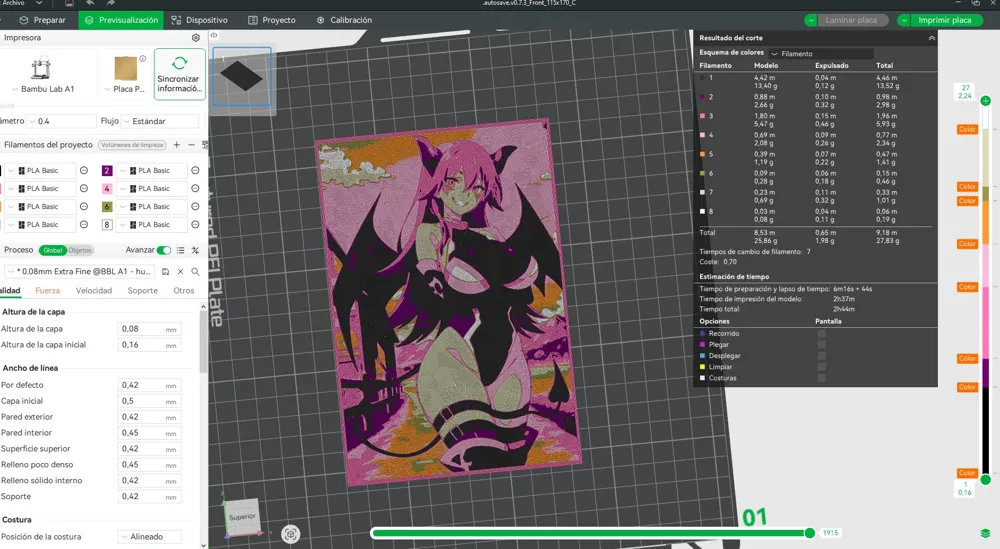Click the horizontal move slider handle
This screenshot has height=549, width=1000.
[809, 533]
